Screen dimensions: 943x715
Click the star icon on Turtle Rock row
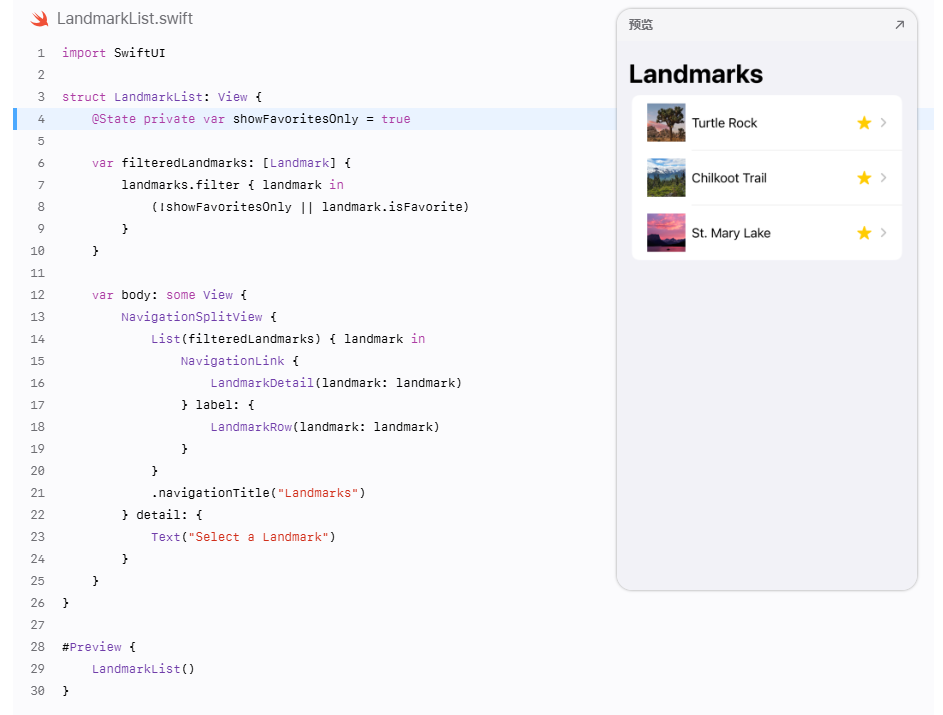864,123
